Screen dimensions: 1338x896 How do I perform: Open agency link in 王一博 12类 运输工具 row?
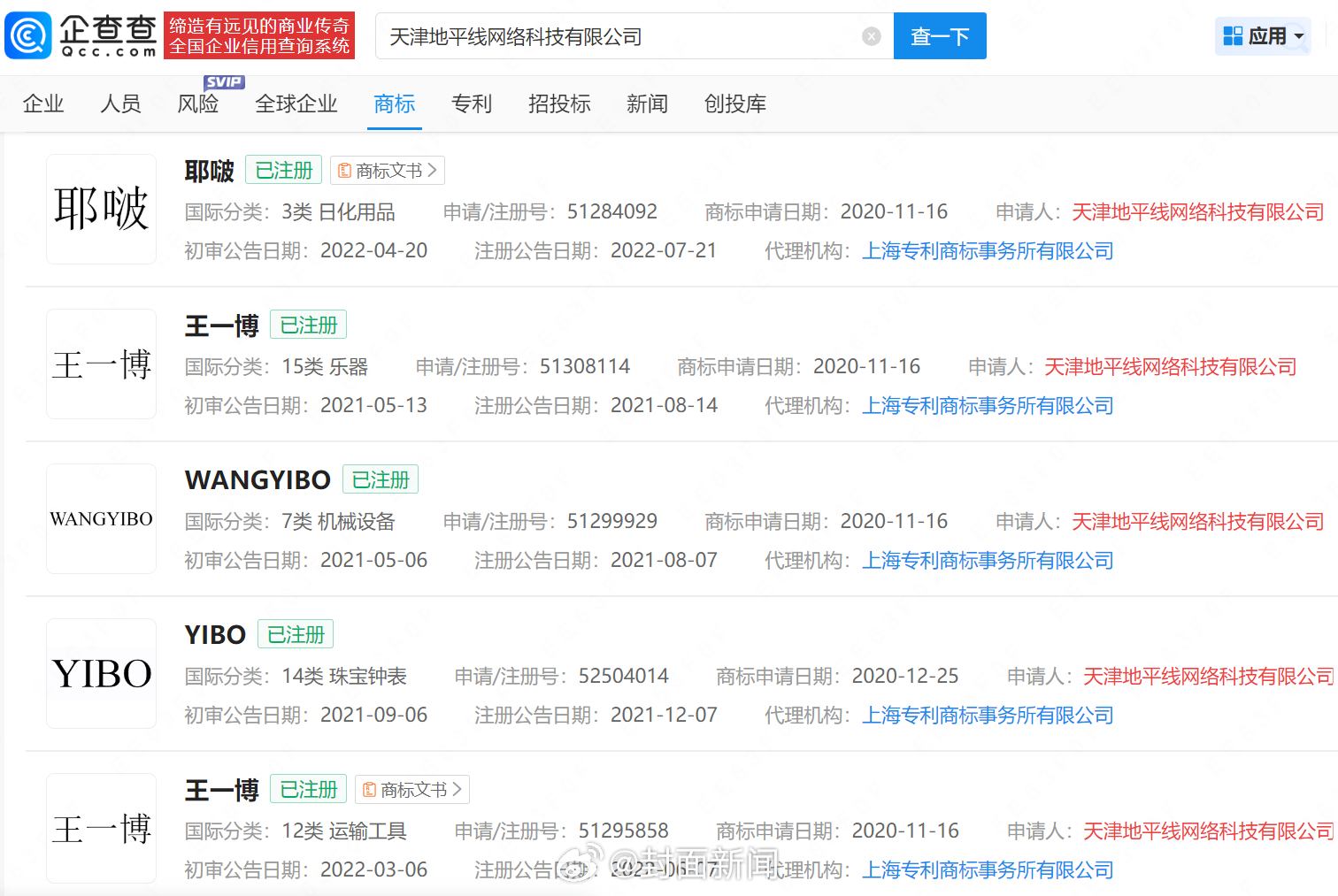click(988, 870)
